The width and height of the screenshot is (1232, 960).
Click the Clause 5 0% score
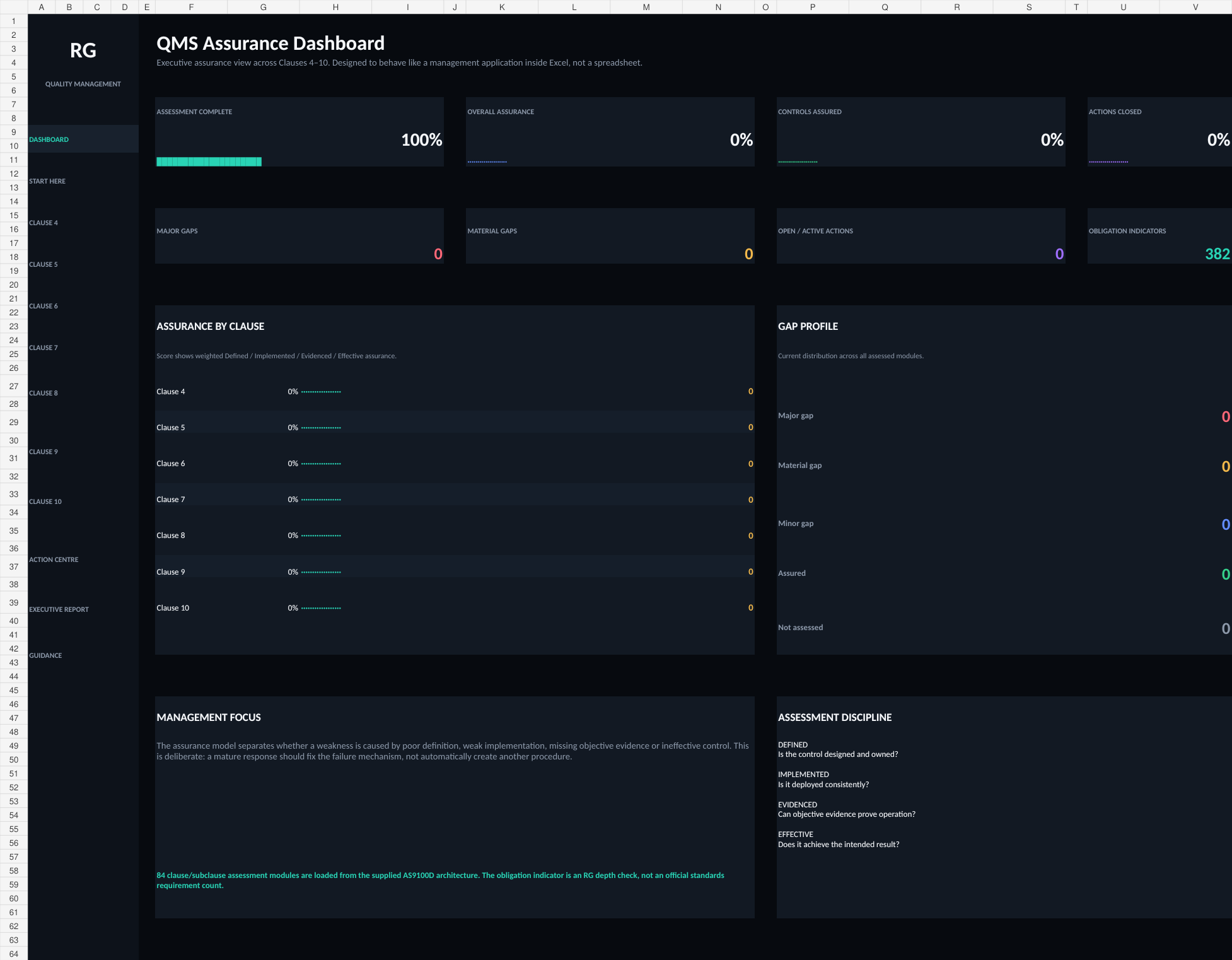coord(293,428)
